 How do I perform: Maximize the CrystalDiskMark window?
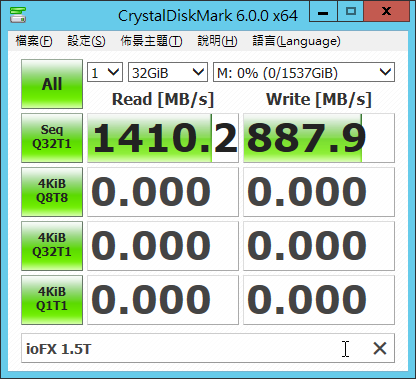351,12
